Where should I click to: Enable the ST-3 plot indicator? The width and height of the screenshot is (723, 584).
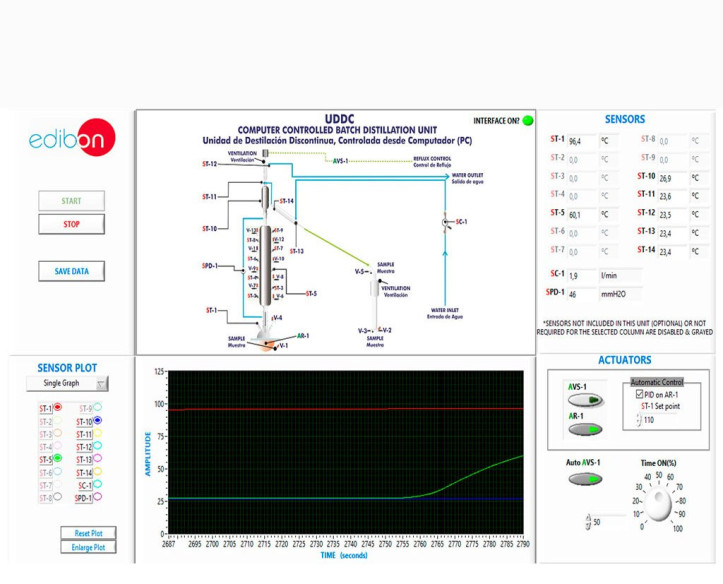(57, 433)
